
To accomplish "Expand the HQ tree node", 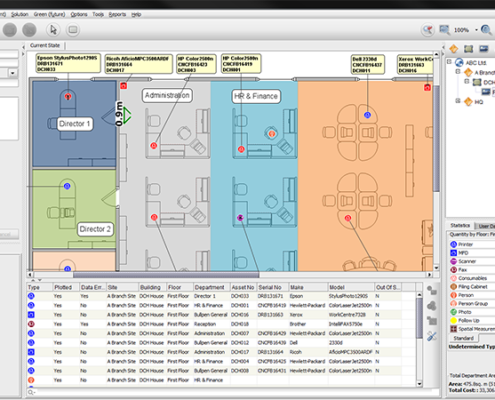I will 458,101.
